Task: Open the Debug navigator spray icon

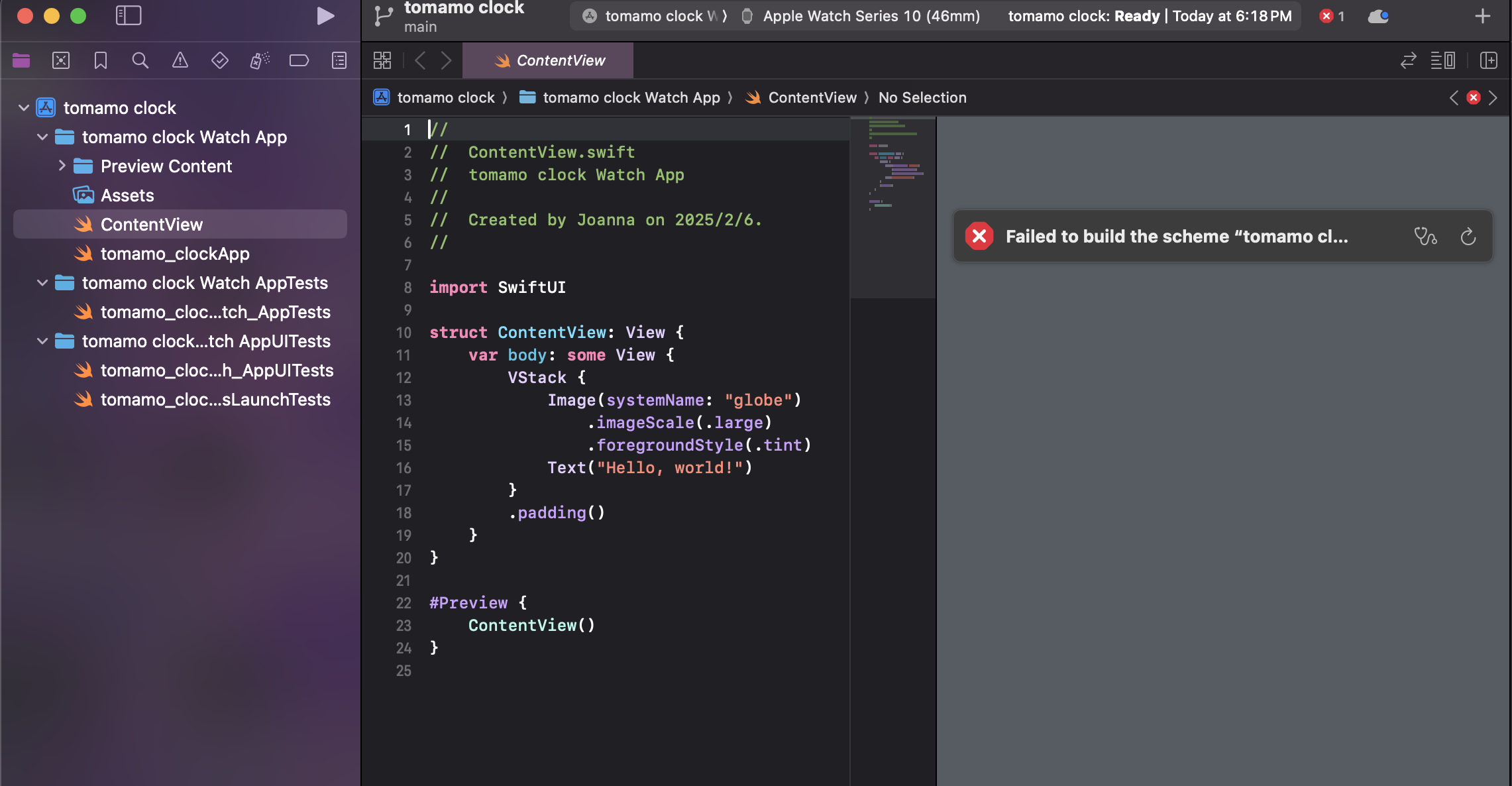Action: 260,61
